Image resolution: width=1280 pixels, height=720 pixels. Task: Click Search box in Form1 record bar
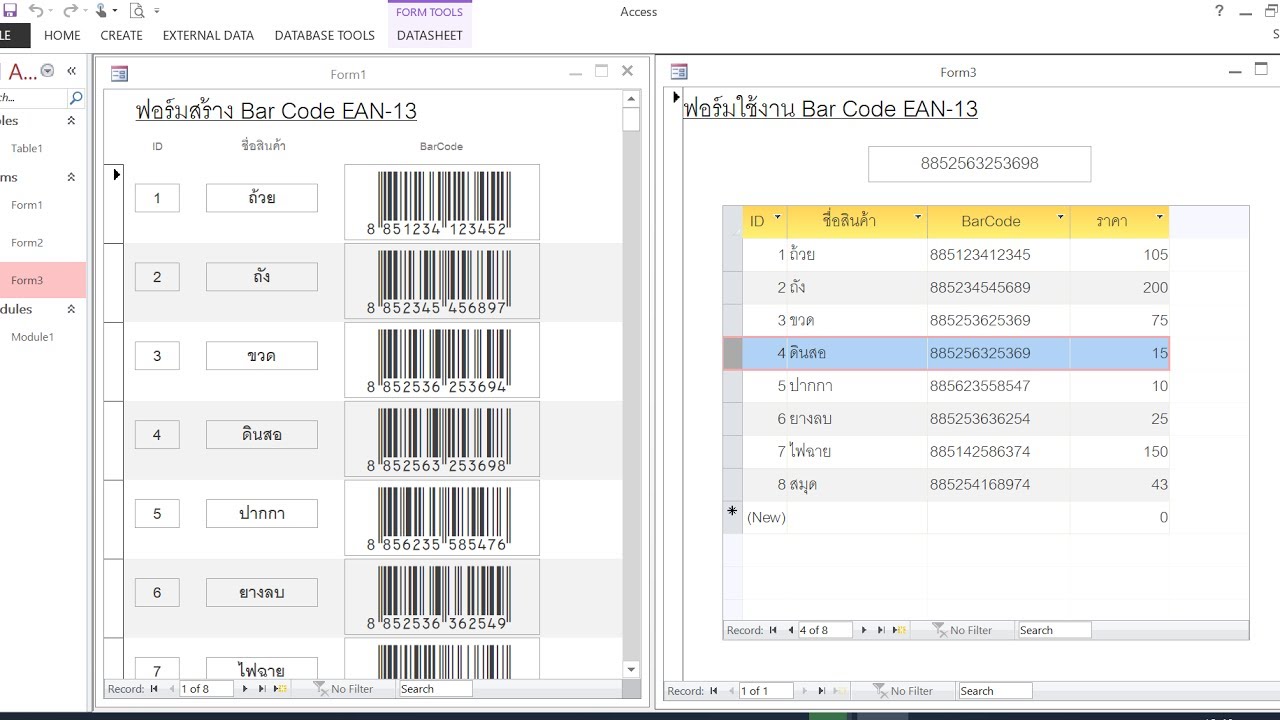click(x=435, y=689)
